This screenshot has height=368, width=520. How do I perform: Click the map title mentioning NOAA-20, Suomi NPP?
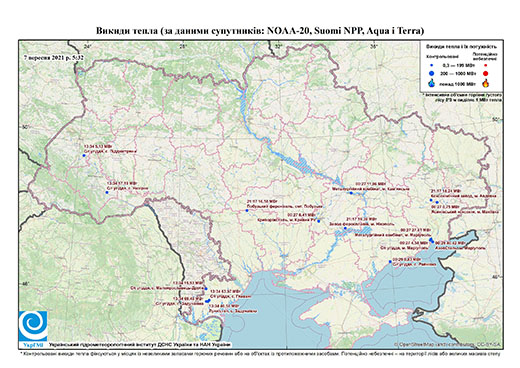pos(260,31)
